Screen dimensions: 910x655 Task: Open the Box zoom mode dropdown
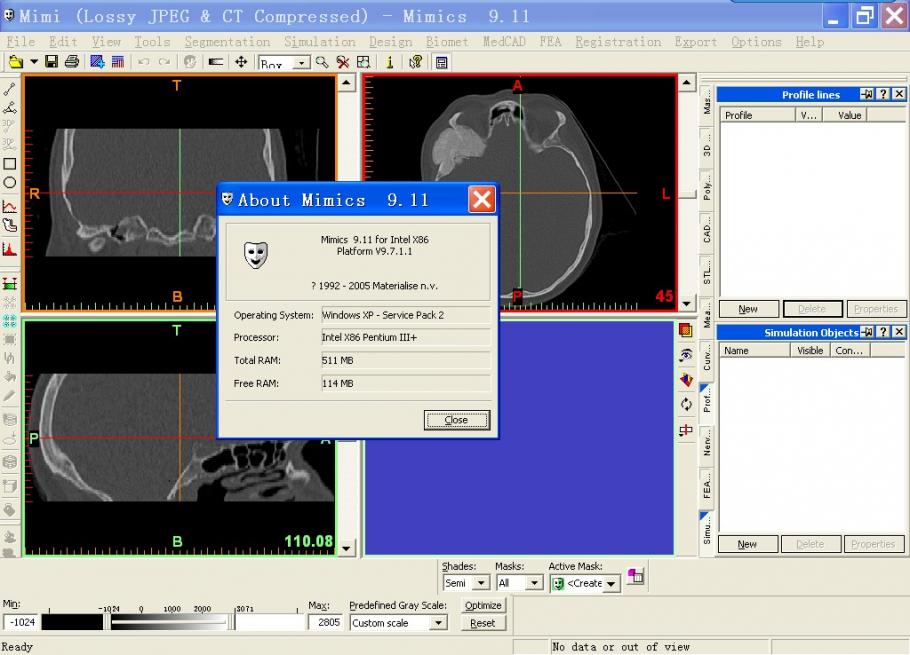click(x=302, y=63)
